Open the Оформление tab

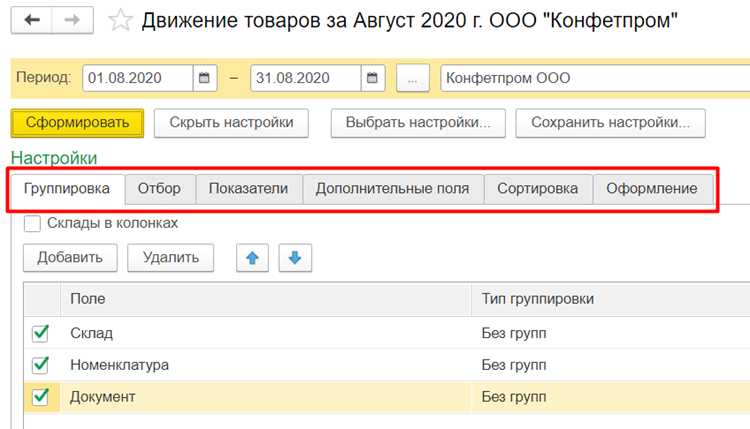(x=652, y=188)
